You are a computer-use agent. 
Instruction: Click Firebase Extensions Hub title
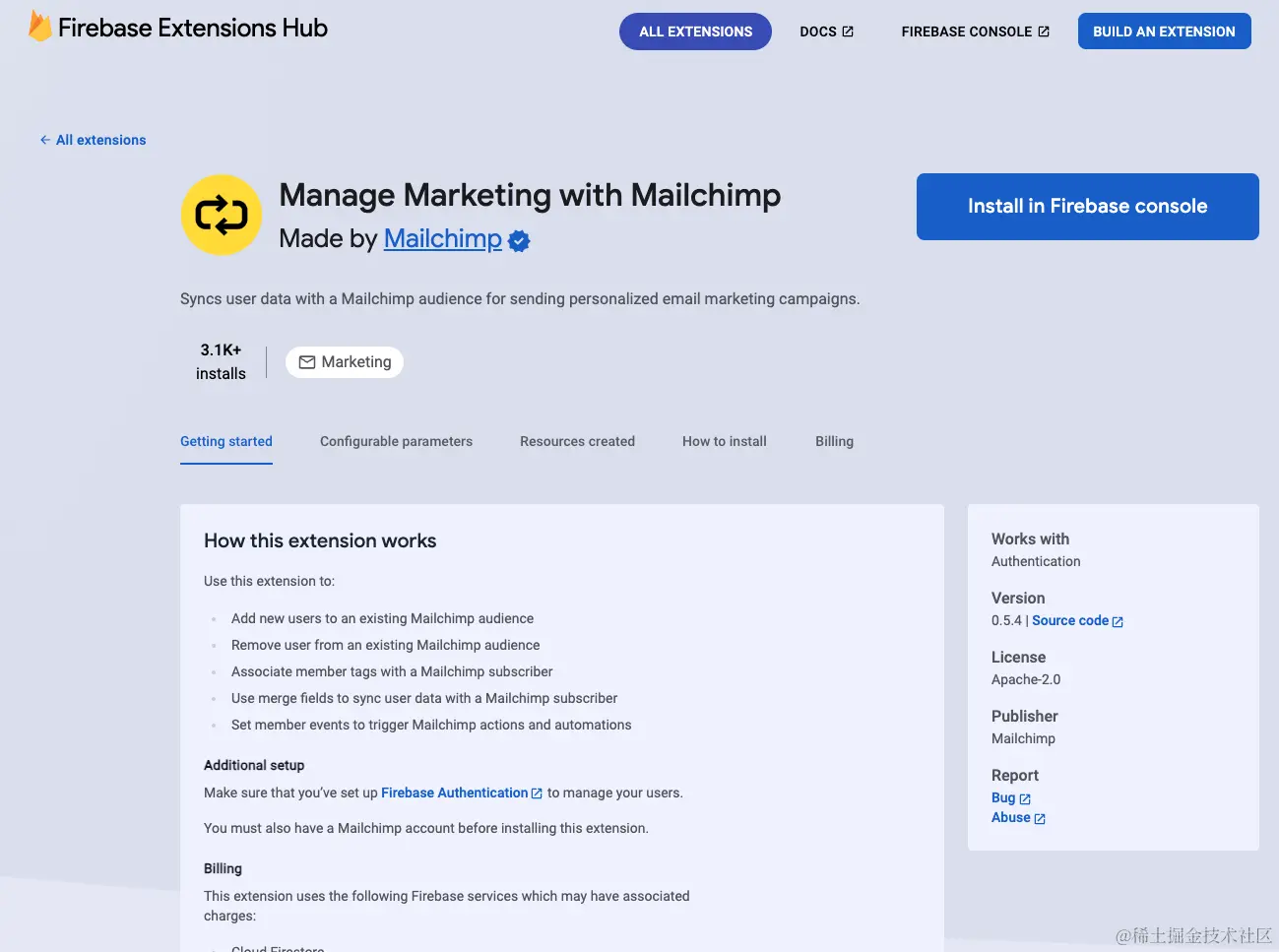(193, 28)
